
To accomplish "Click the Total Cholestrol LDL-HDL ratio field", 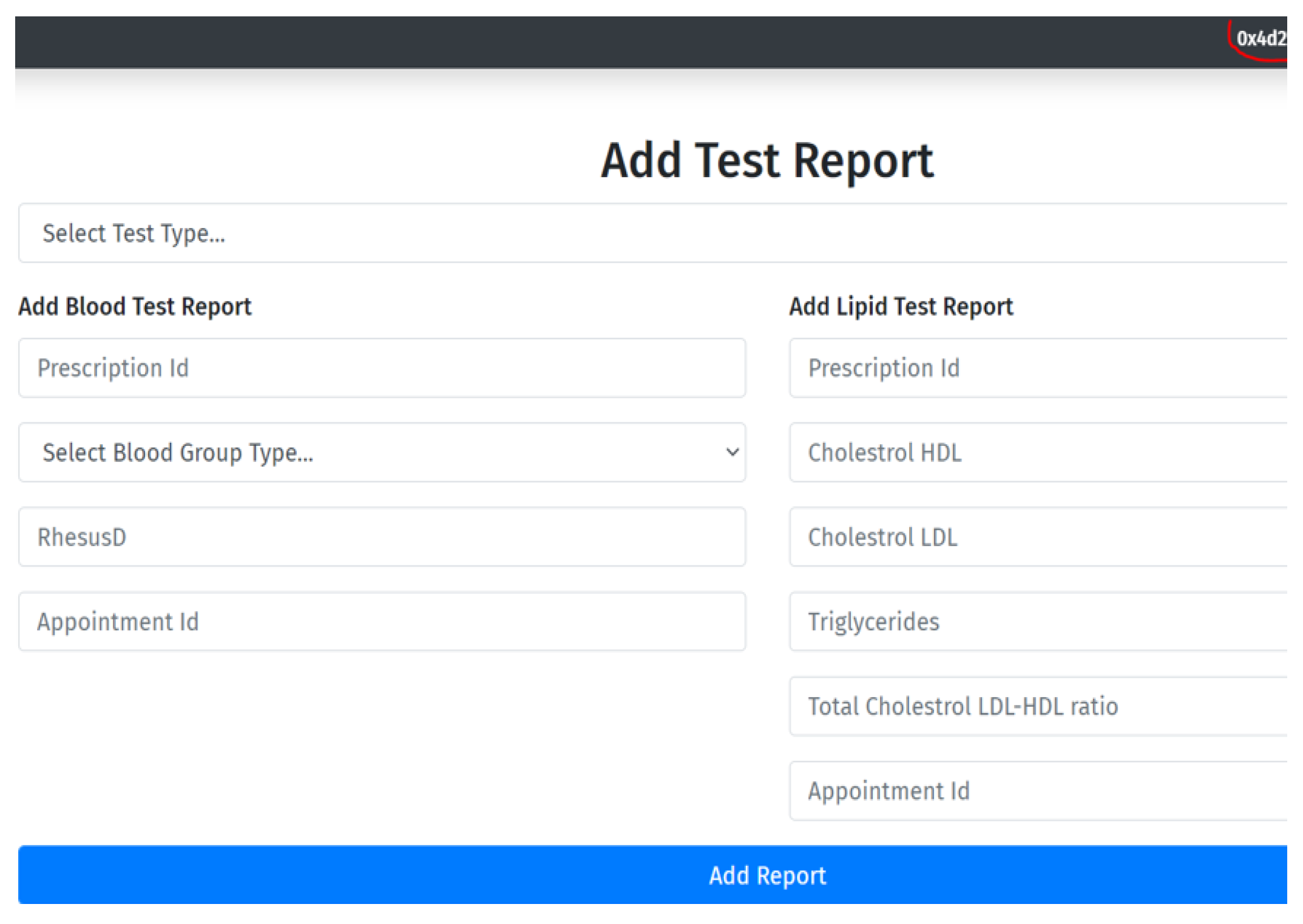I will [x=1038, y=706].
